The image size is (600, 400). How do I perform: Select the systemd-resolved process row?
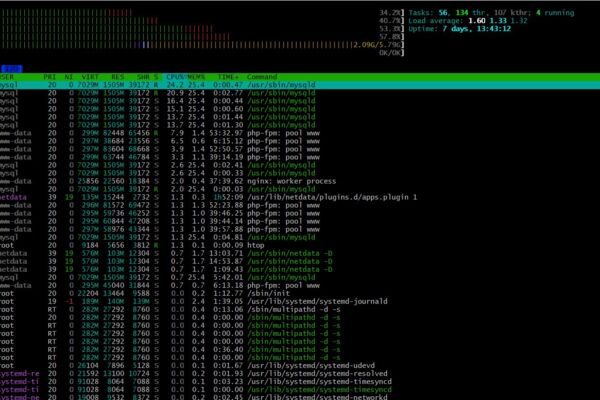tap(300, 374)
